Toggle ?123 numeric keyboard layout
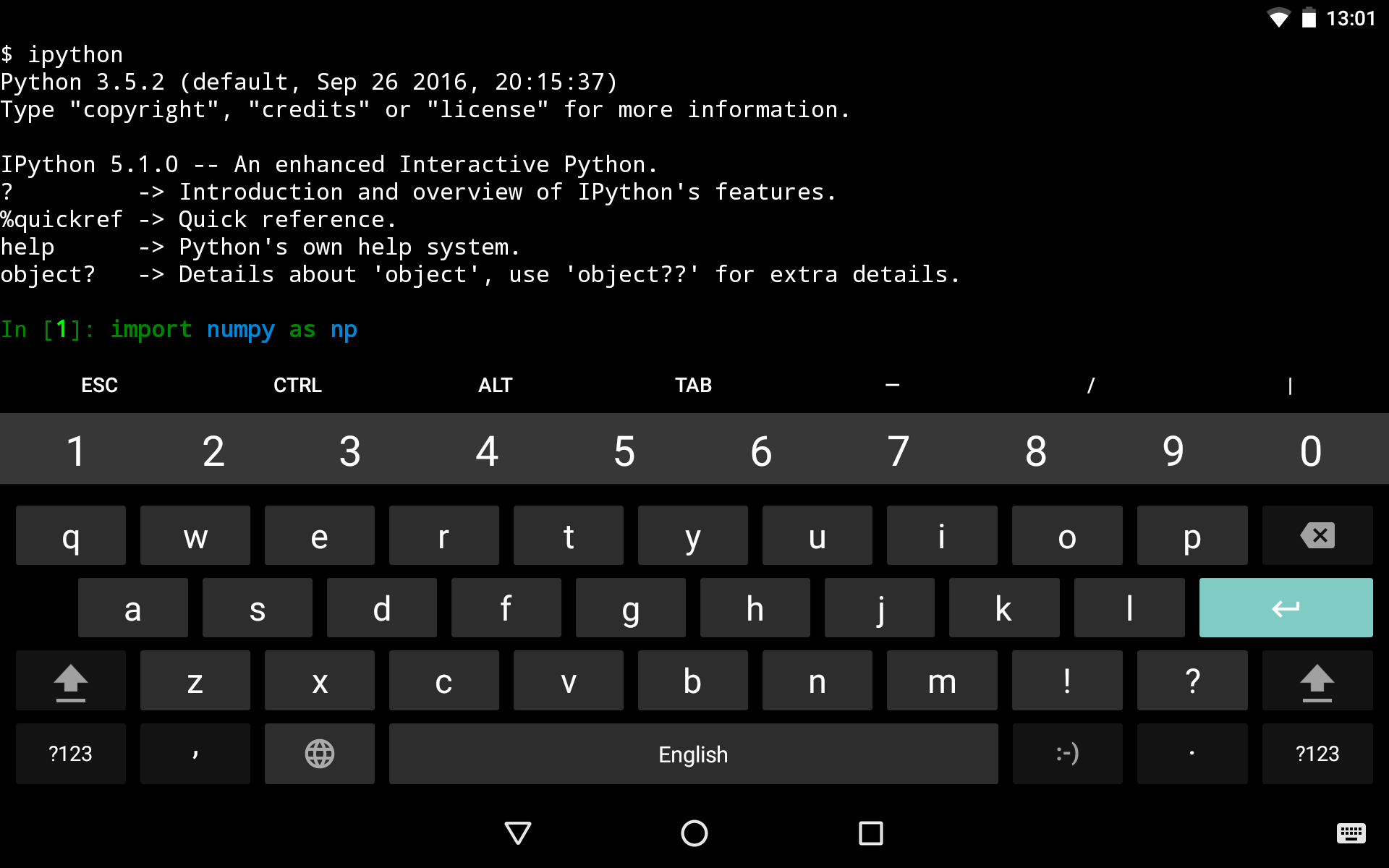 click(70, 753)
